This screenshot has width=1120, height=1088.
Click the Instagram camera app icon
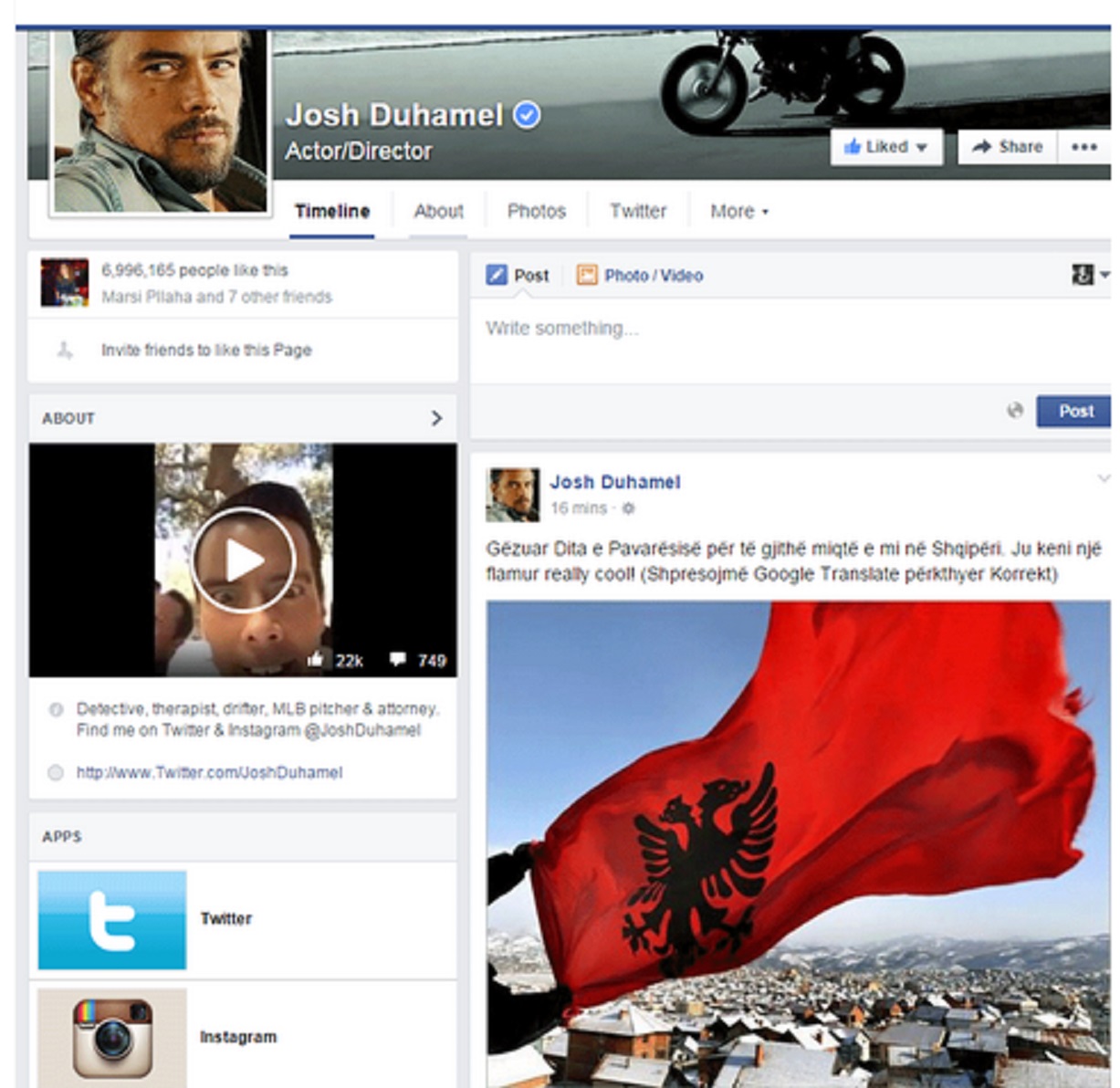[112, 1037]
